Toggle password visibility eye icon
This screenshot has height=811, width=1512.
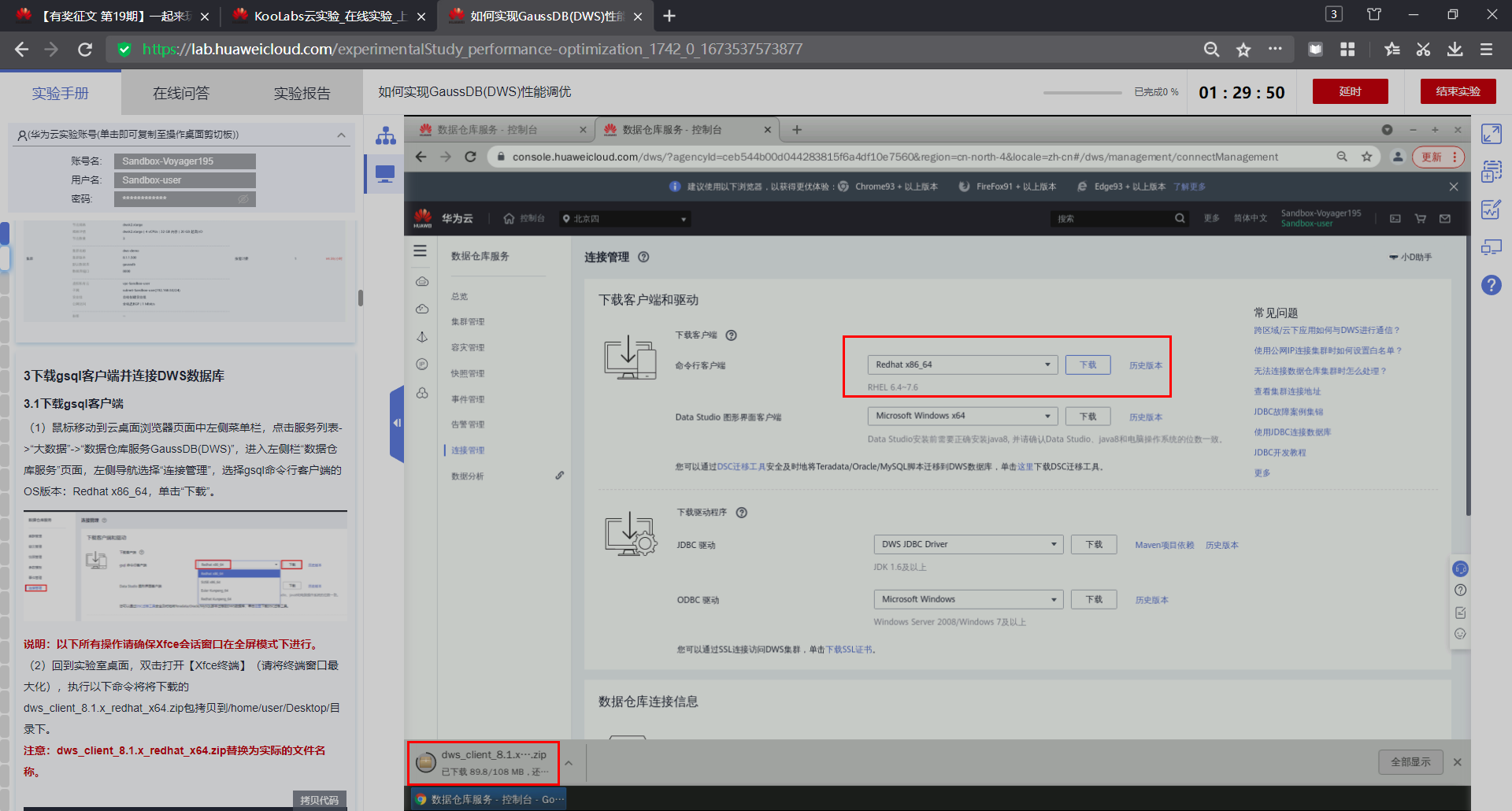coord(243,199)
